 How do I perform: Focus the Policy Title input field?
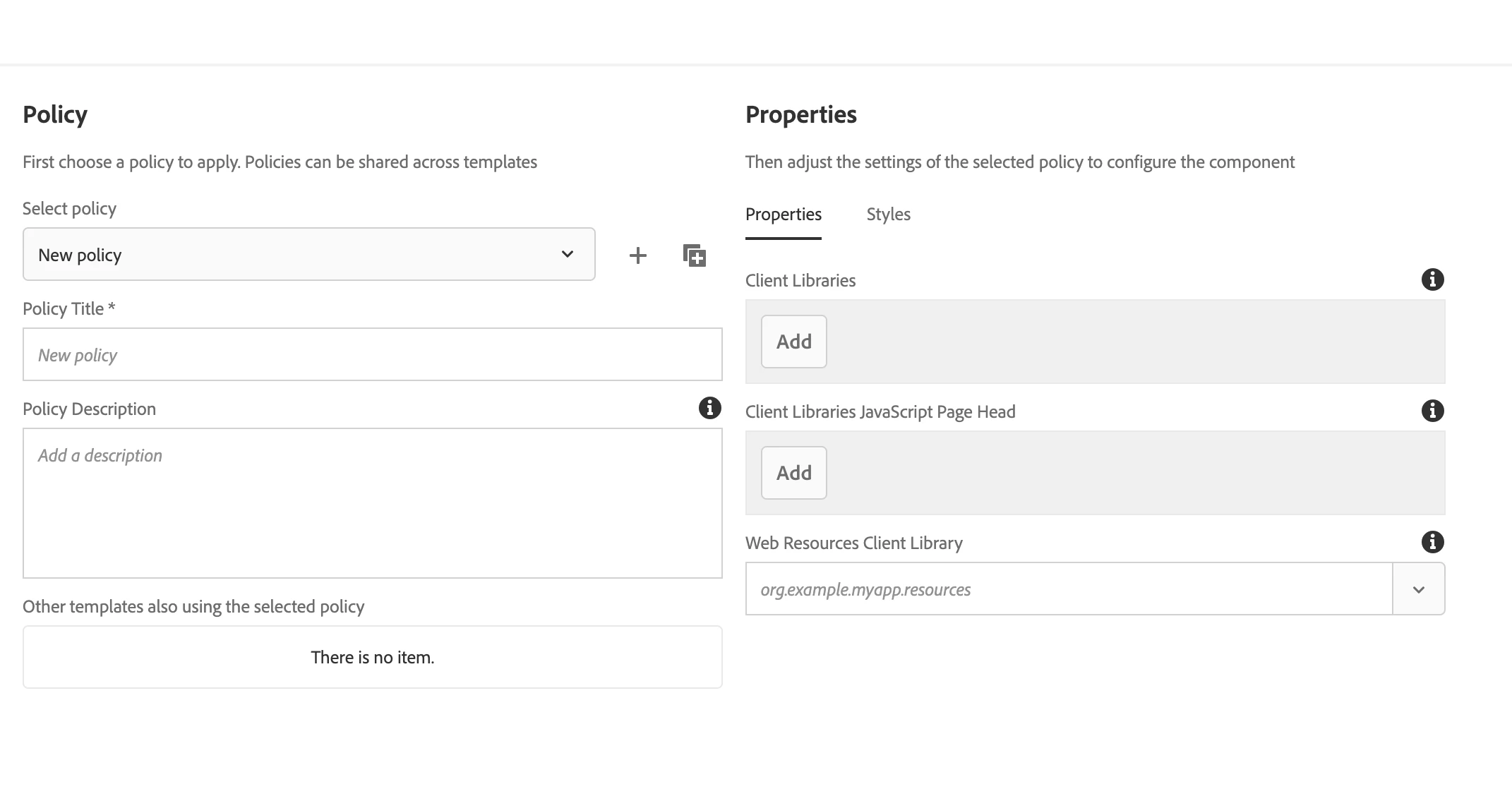click(x=372, y=354)
